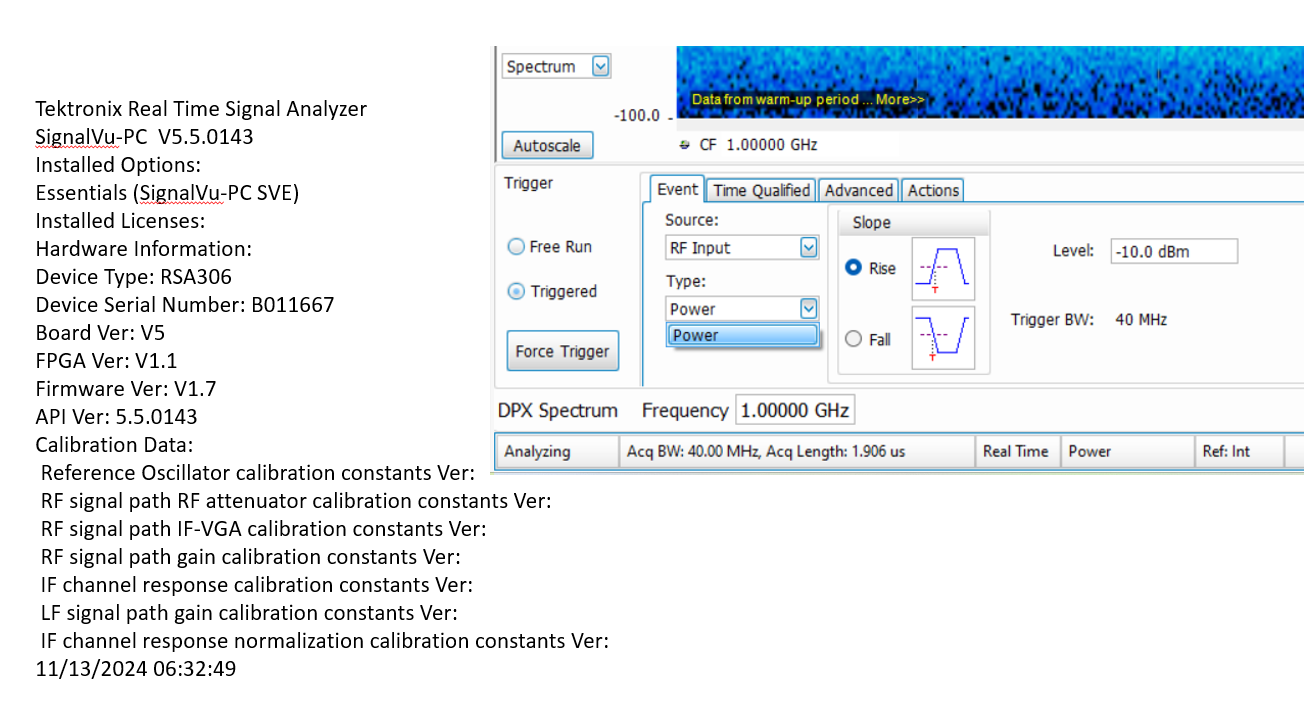Choose the Rise slope radio button
The width and height of the screenshot is (1309, 705).
(854, 268)
